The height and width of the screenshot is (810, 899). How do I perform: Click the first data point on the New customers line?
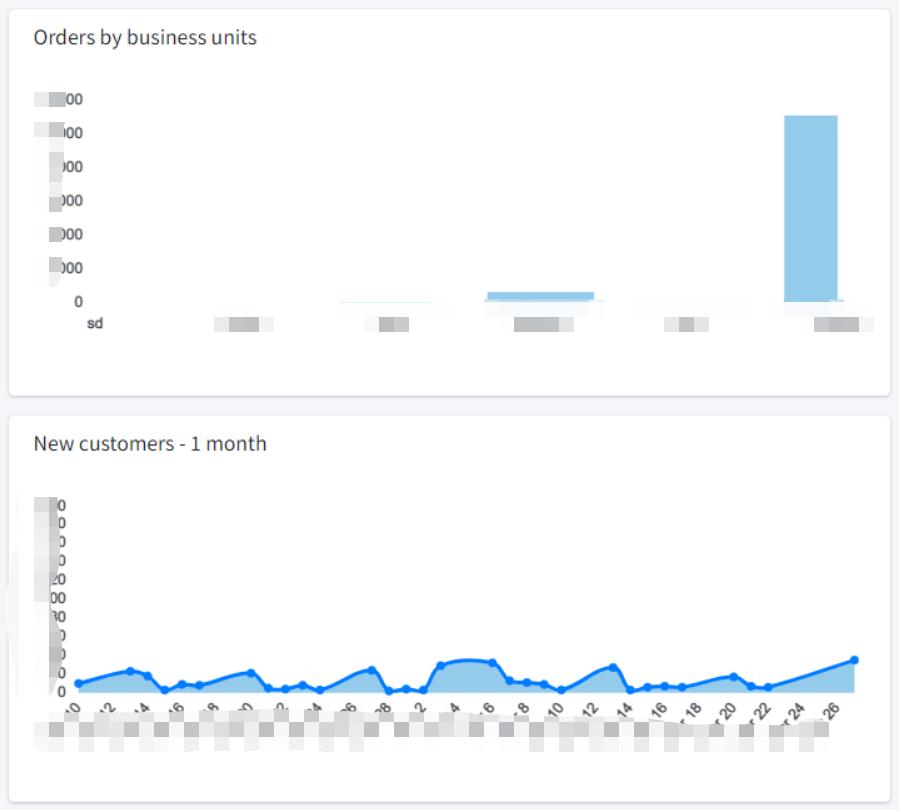(79, 683)
